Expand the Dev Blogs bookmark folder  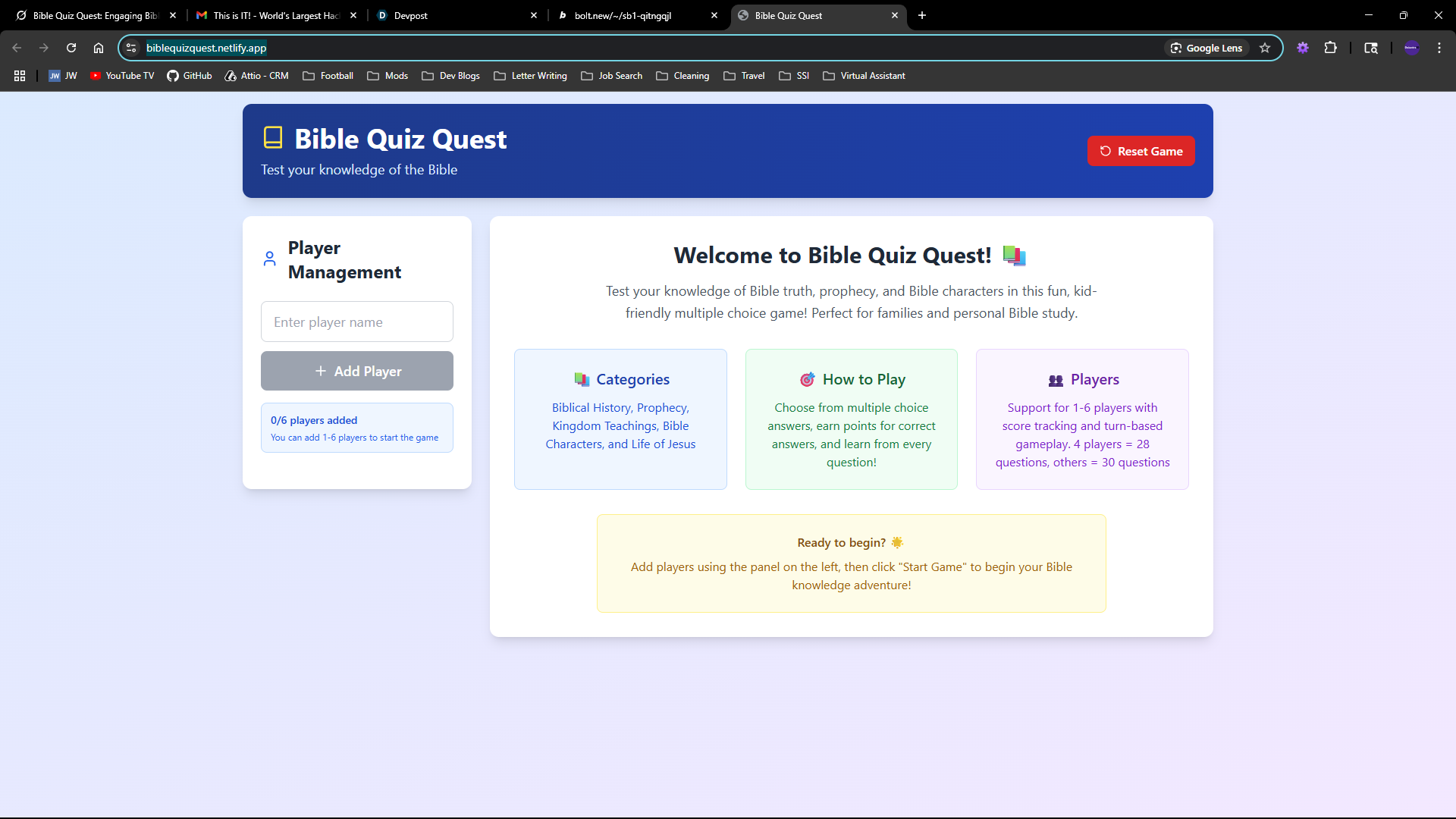(x=450, y=76)
